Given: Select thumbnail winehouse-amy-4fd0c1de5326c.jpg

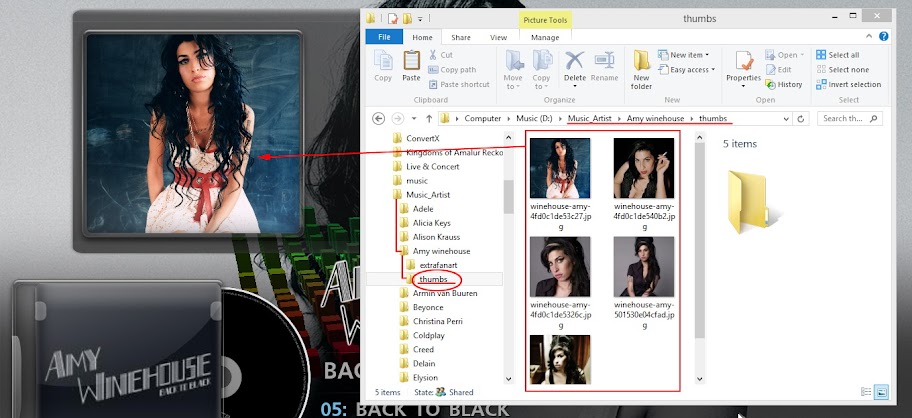Looking at the screenshot, I should pyautogui.click(x=560, y=283).
